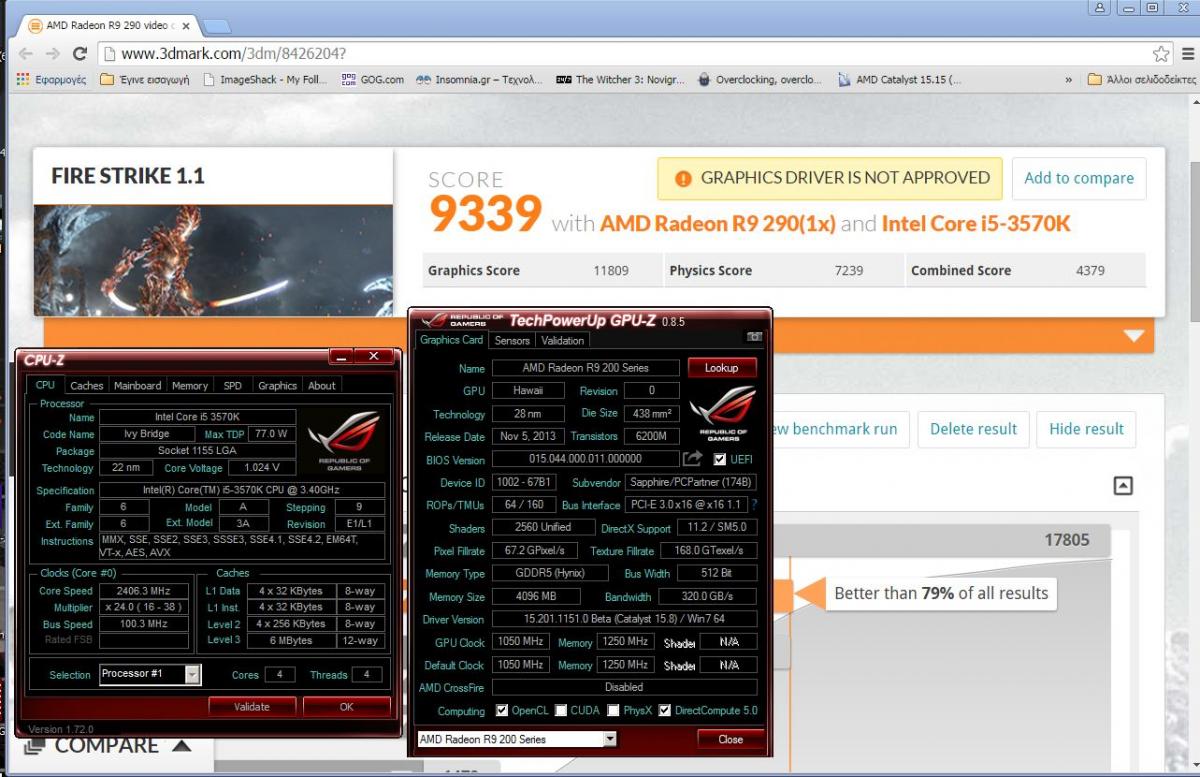Switch to the GPU-Z Sensors tab

pos(513,341)
